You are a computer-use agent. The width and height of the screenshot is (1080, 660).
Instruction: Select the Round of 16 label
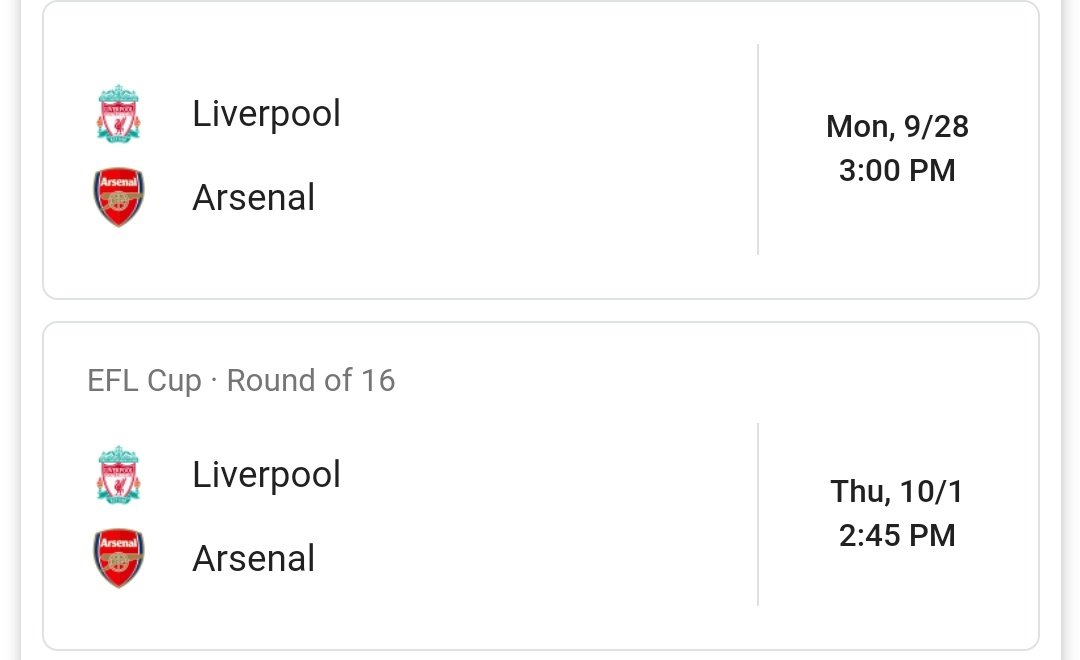point(311,380)
